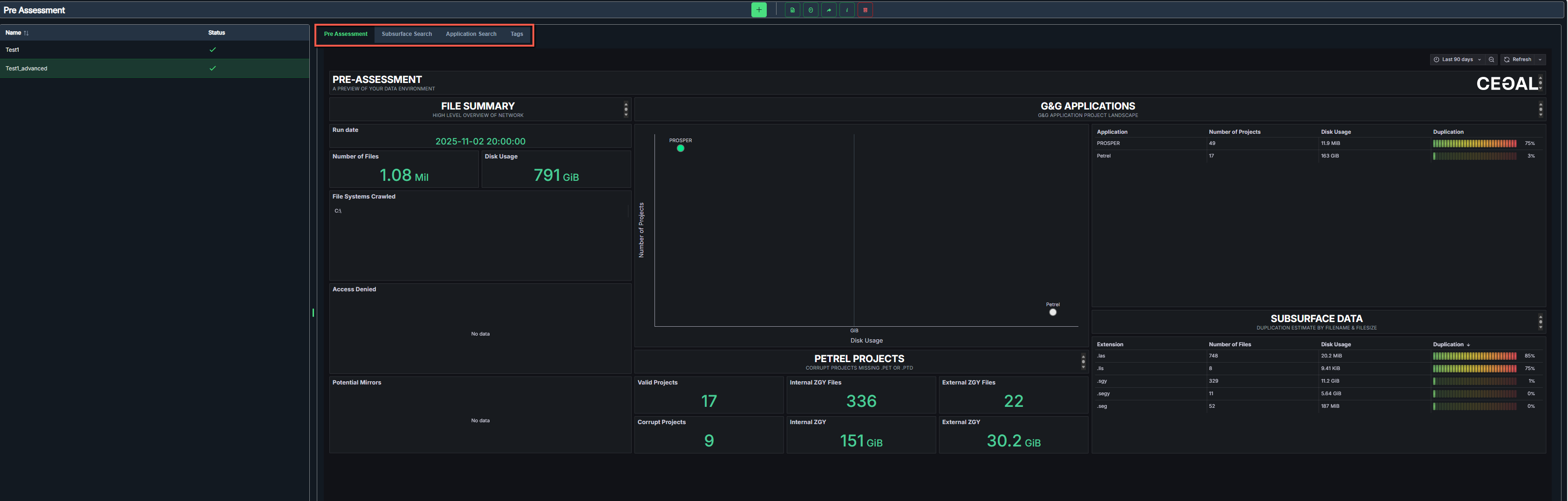Click the green plus add button

(758, 10)
